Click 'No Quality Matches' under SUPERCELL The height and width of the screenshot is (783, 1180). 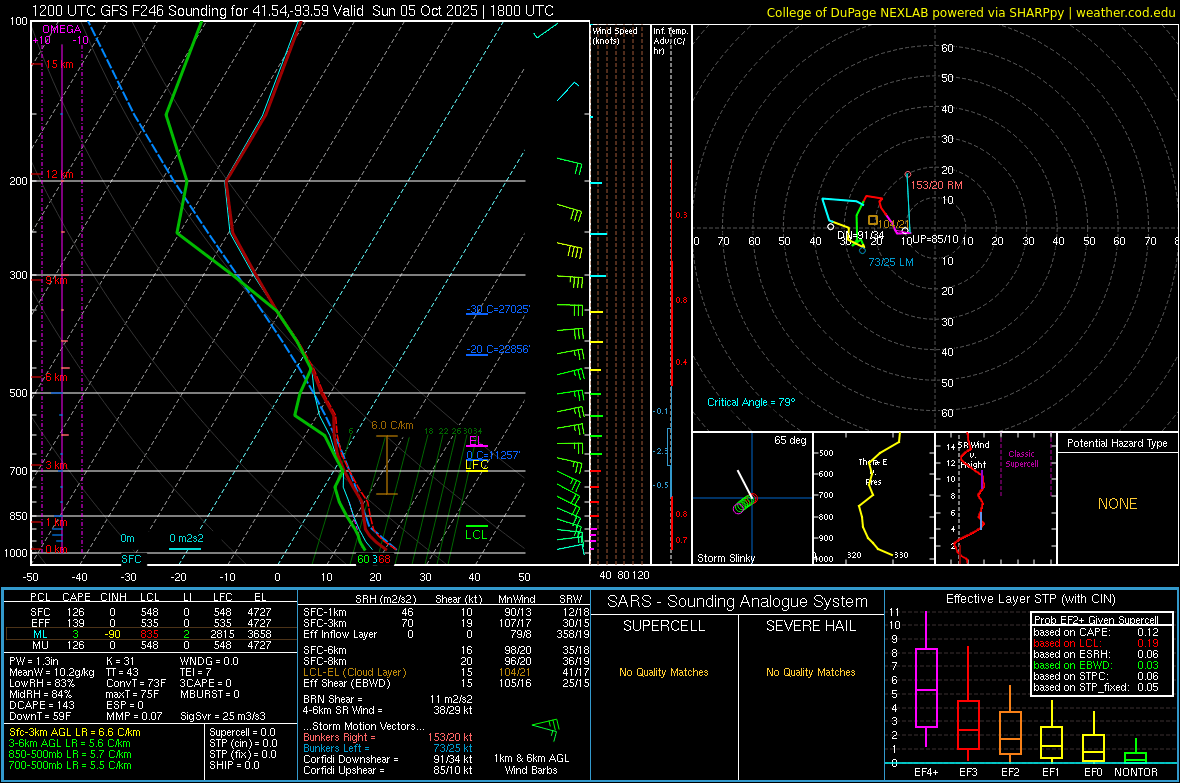(x=664, y=672)
